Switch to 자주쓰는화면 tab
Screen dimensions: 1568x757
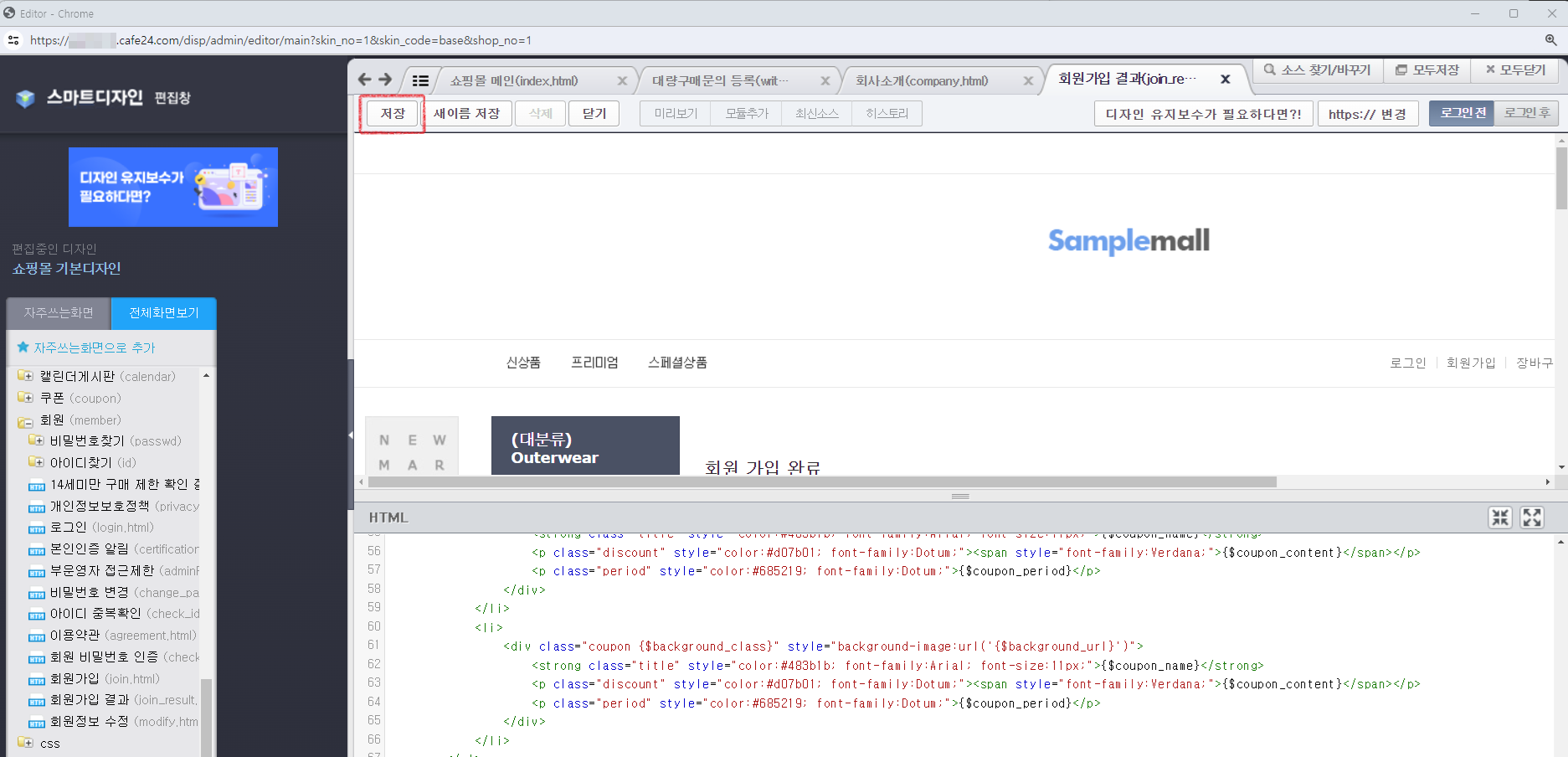pyautogui.click(x=59, y=313)
